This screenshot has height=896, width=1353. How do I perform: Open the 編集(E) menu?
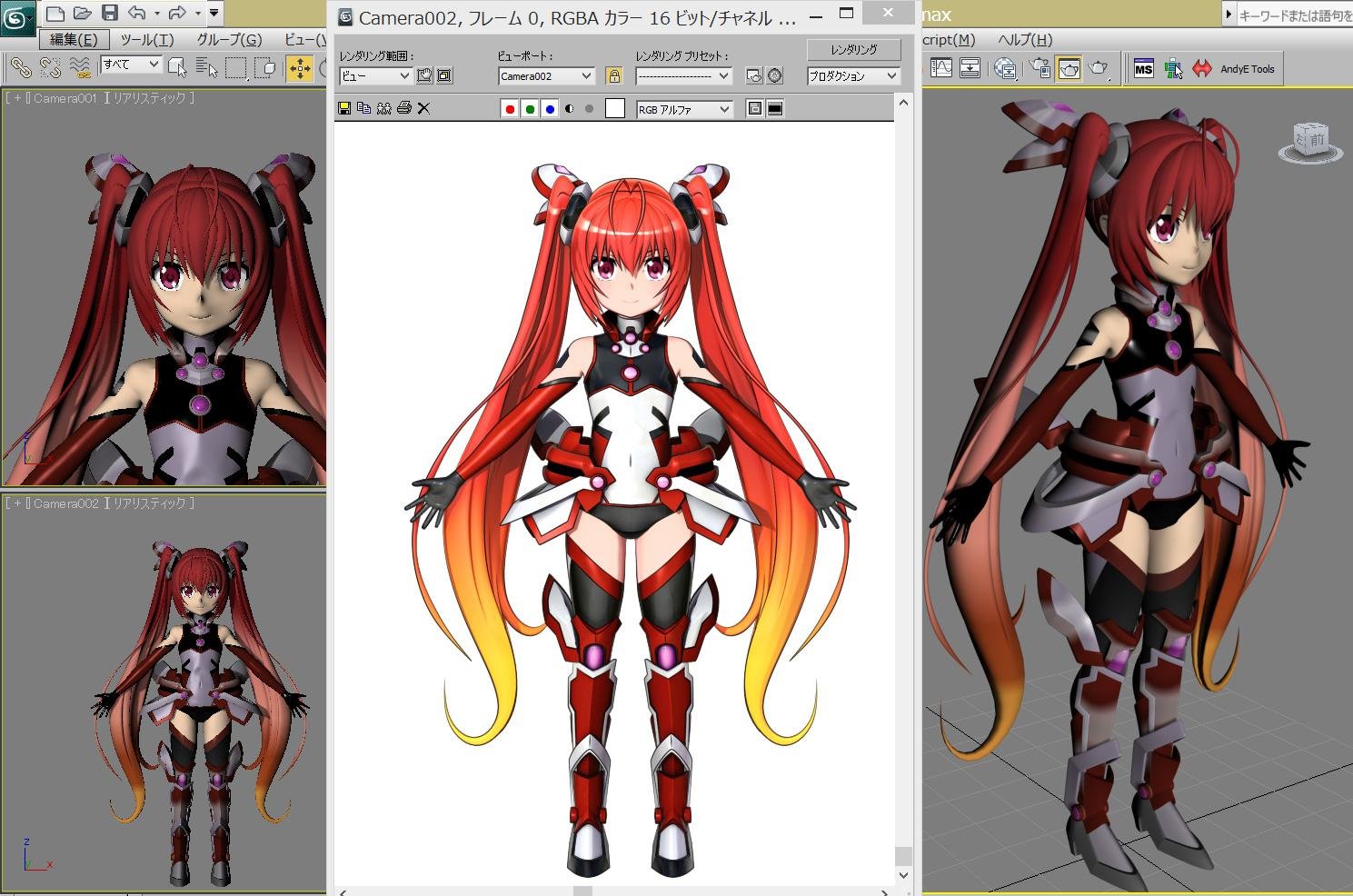pos(74,39)
